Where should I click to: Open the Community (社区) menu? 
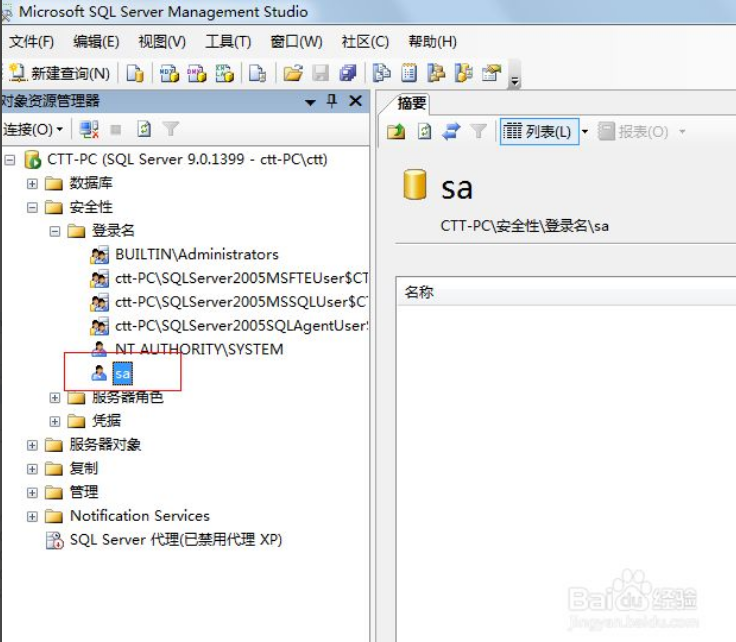(x=365, y=42)
